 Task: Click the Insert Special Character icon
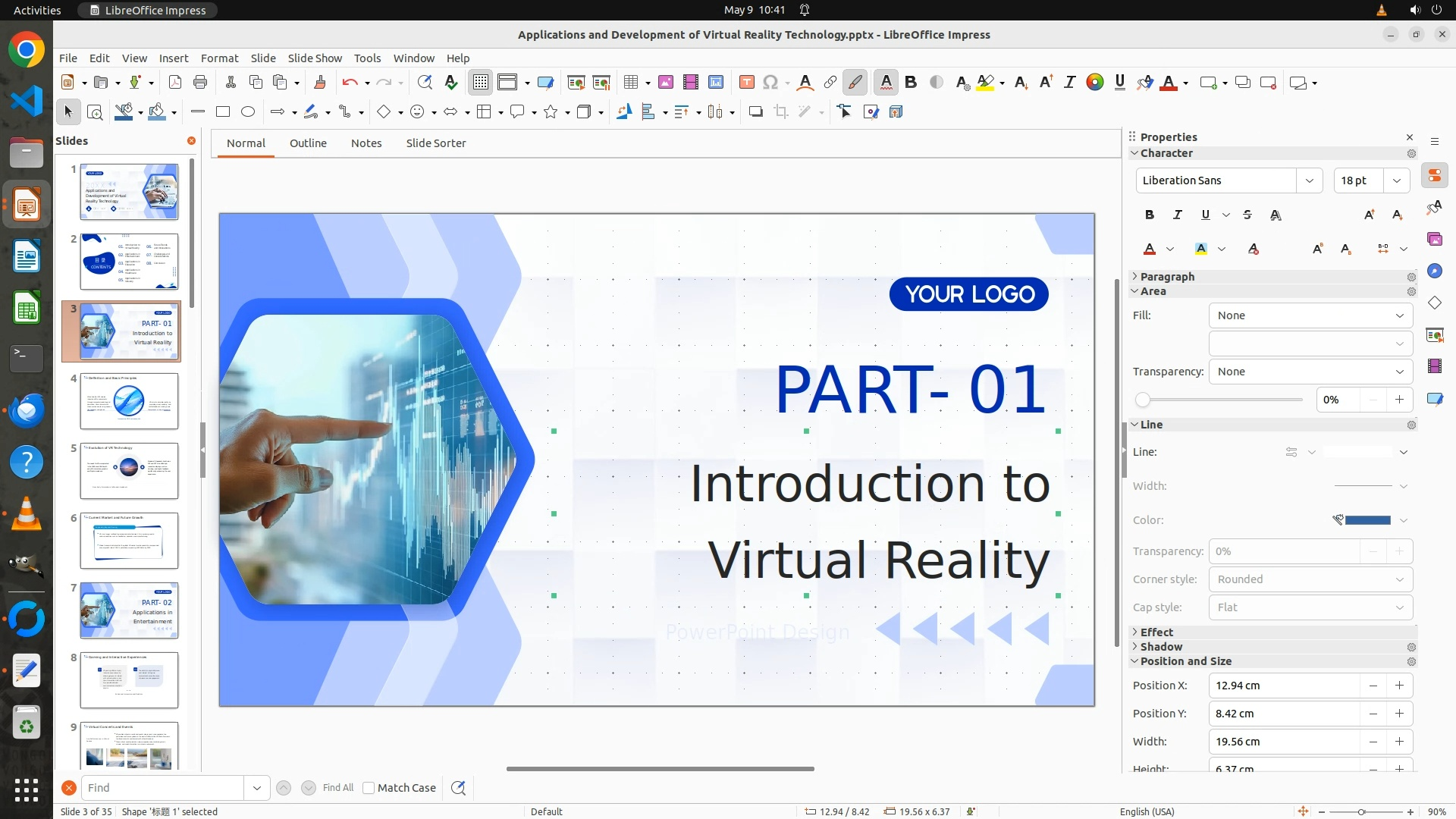click(x=770, y=83)
